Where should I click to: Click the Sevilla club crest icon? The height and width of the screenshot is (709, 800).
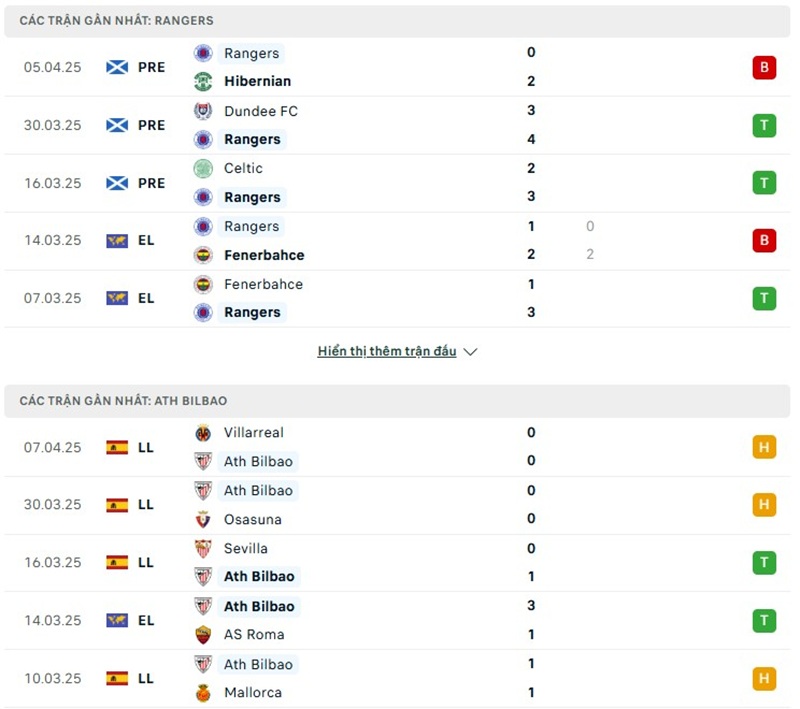203,549
